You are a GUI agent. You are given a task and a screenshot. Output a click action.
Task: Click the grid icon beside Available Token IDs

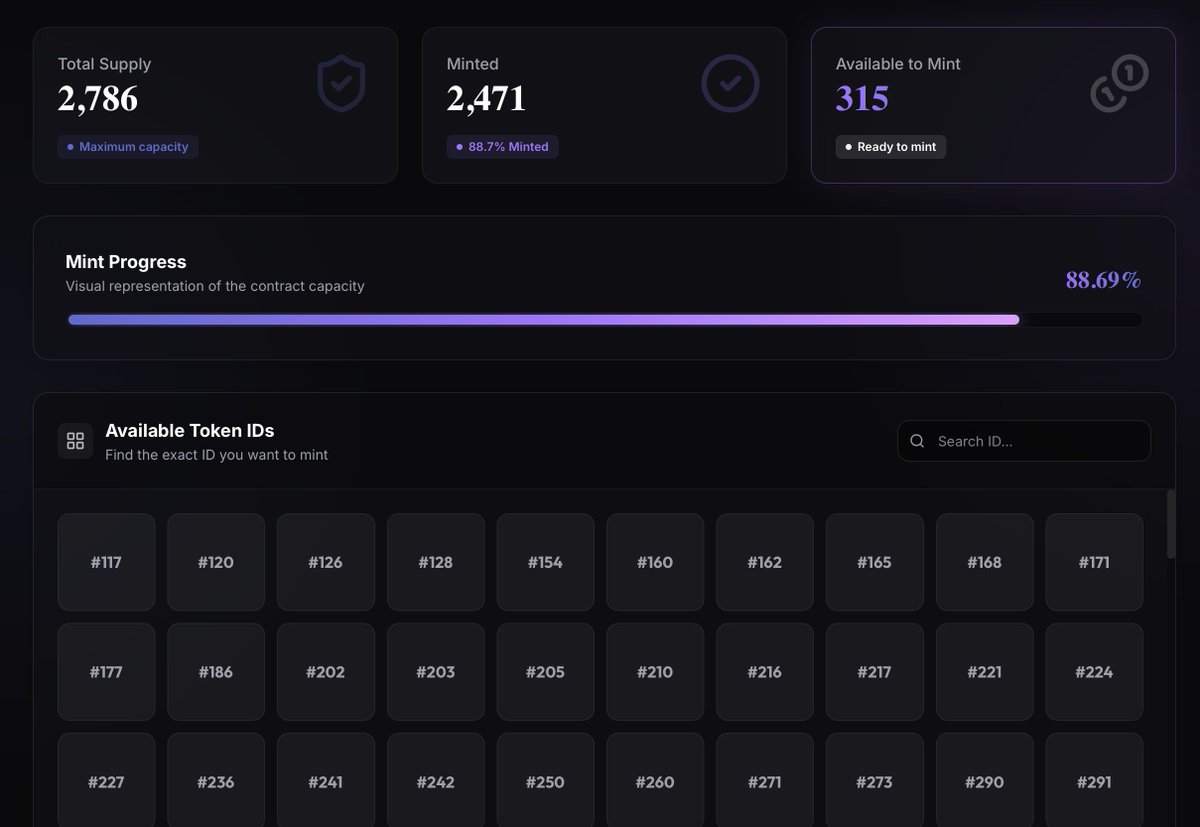75,441
